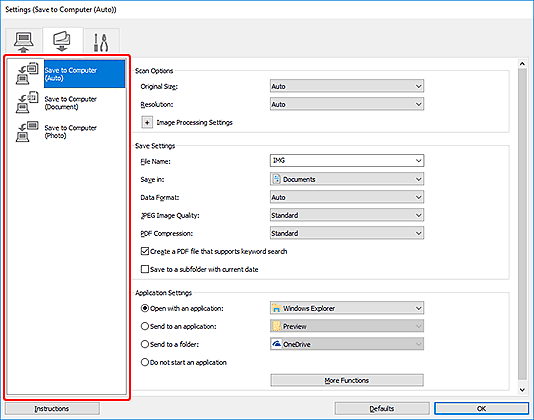Open the scan-from-operation-panel tab icon
The height and width of the screenshot is (420, 534).
pyautogui.click(x=62, y=41)
